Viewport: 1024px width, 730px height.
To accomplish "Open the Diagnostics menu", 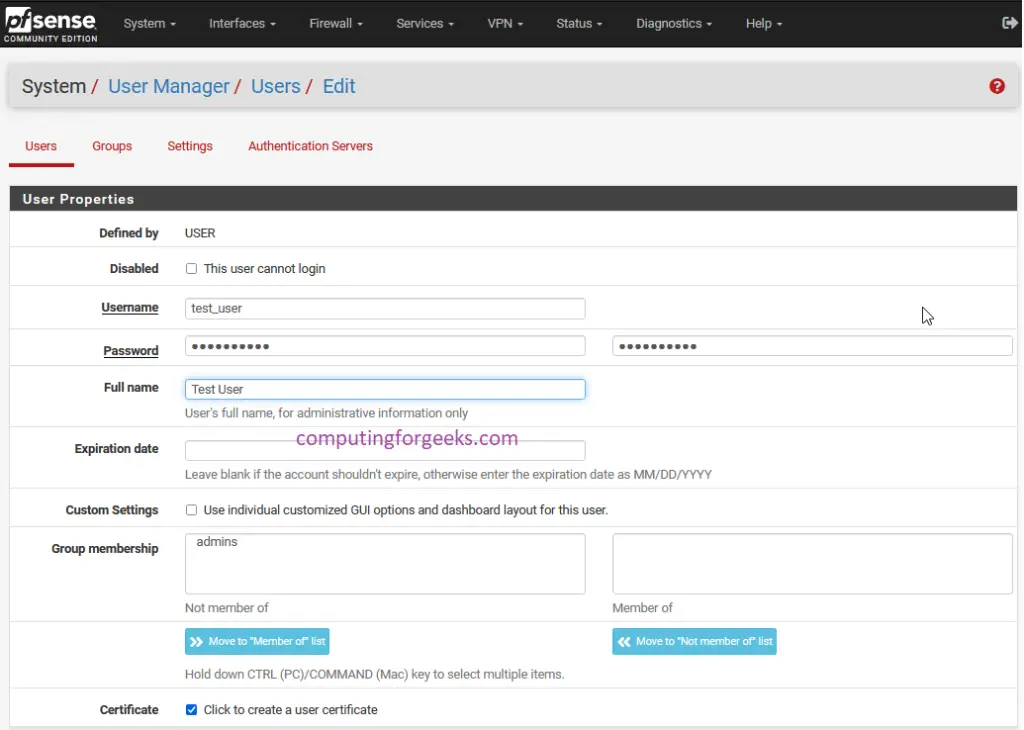I will (x=673, y=24).
